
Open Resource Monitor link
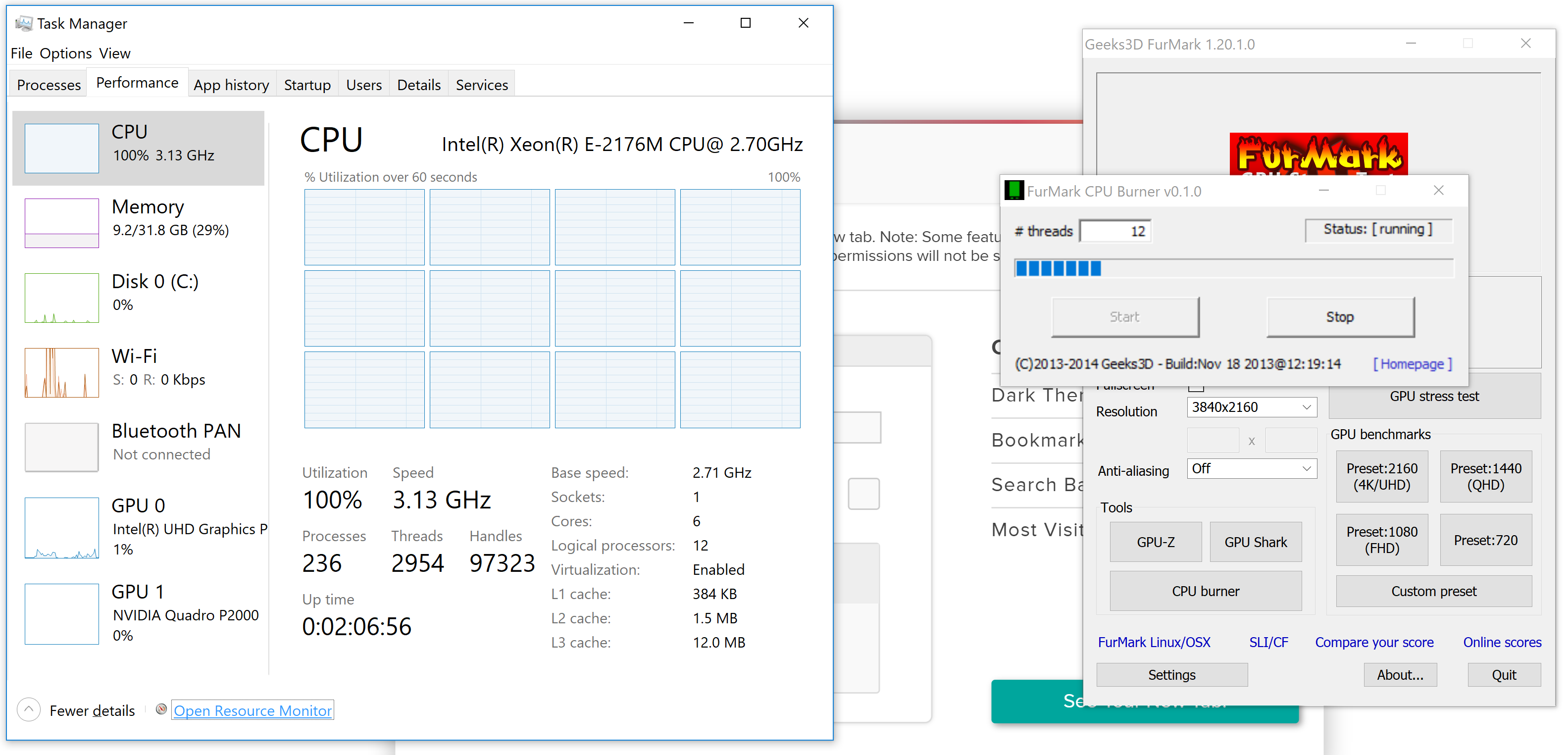tap(253, 710)
